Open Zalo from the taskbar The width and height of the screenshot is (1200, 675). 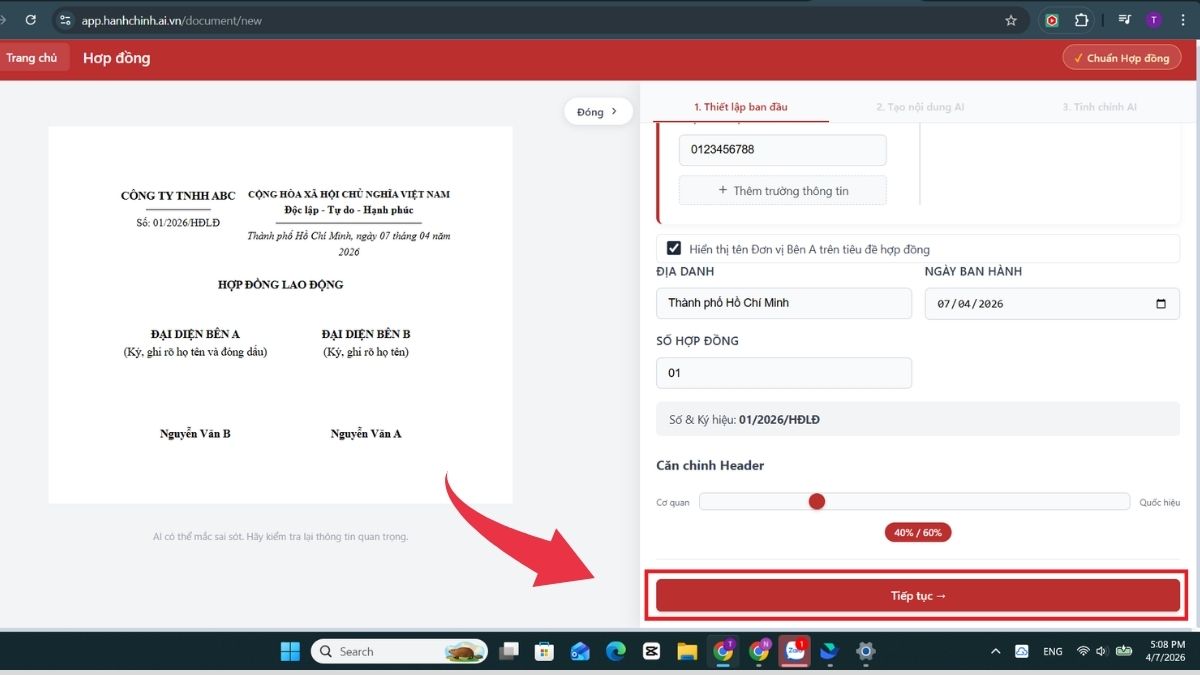(x=795, y=651)
